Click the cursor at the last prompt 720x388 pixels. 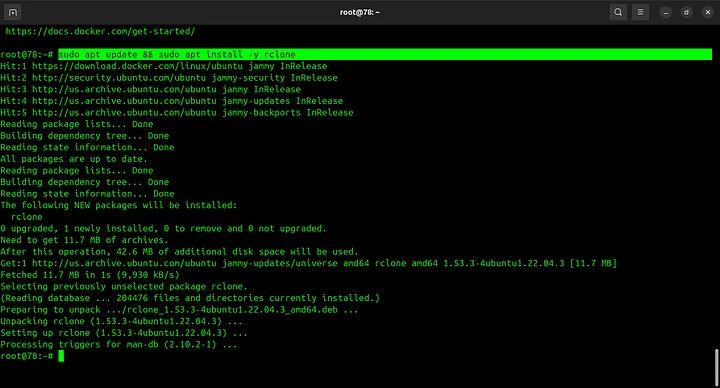pyautogui.click(x=62, y=356)
